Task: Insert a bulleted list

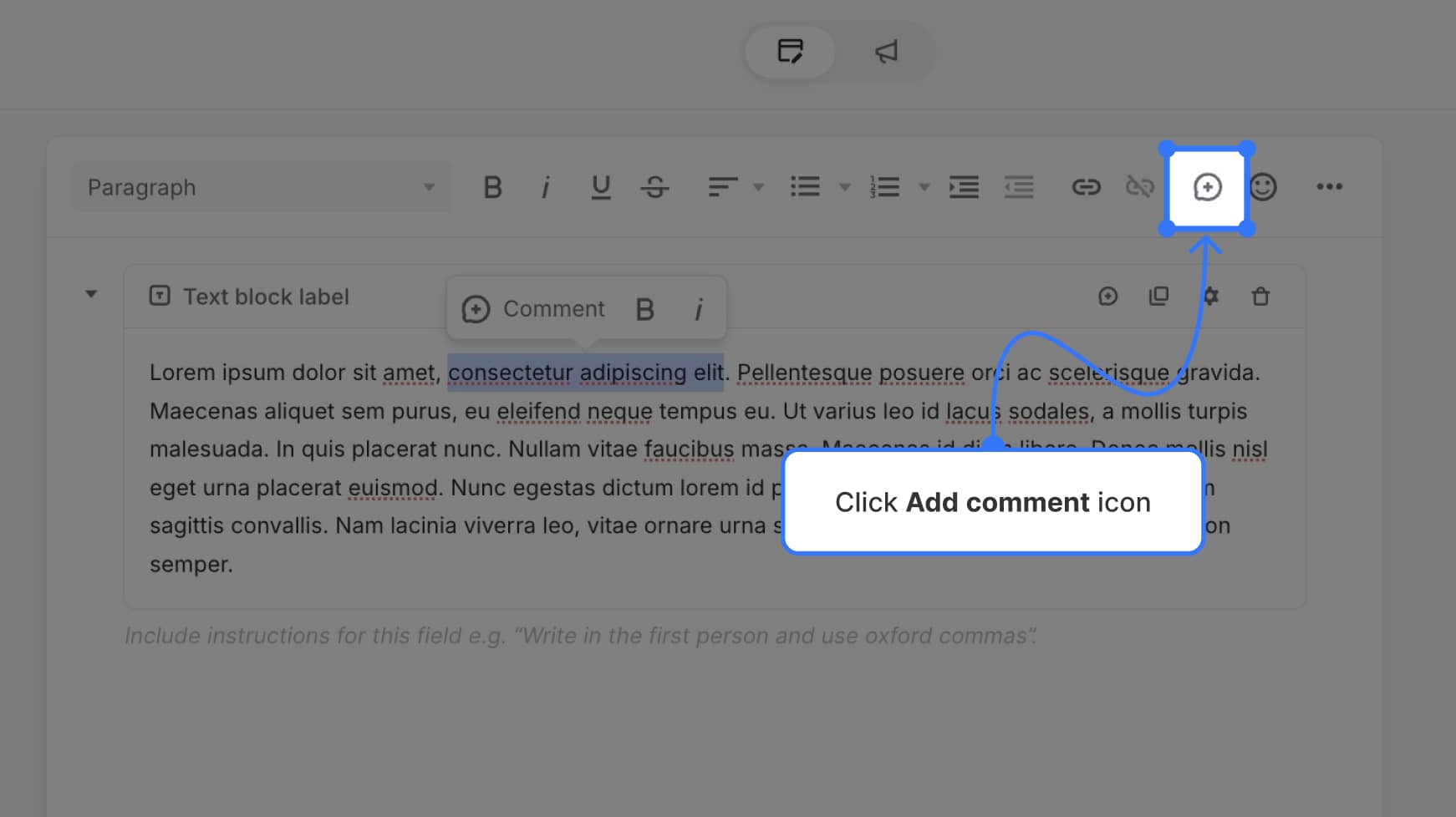Action: click(805, 186)
